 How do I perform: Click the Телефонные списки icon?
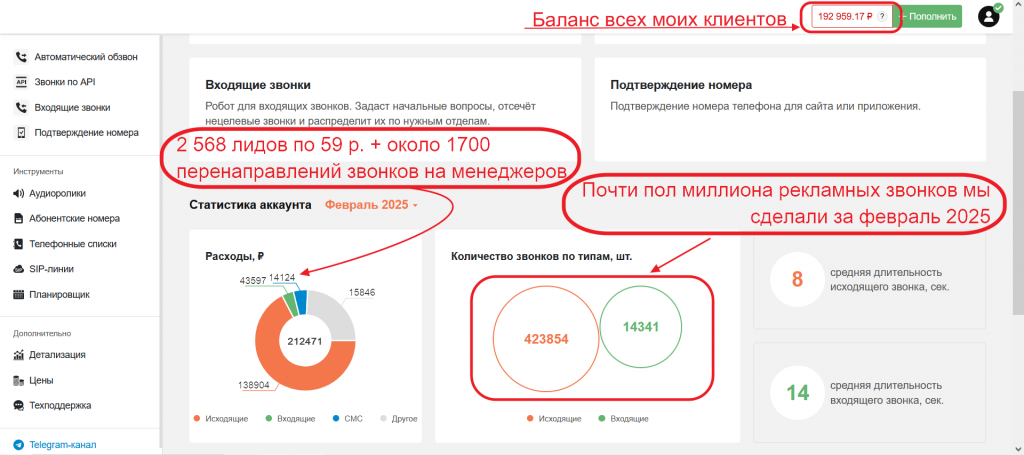[x=18, y=244]
